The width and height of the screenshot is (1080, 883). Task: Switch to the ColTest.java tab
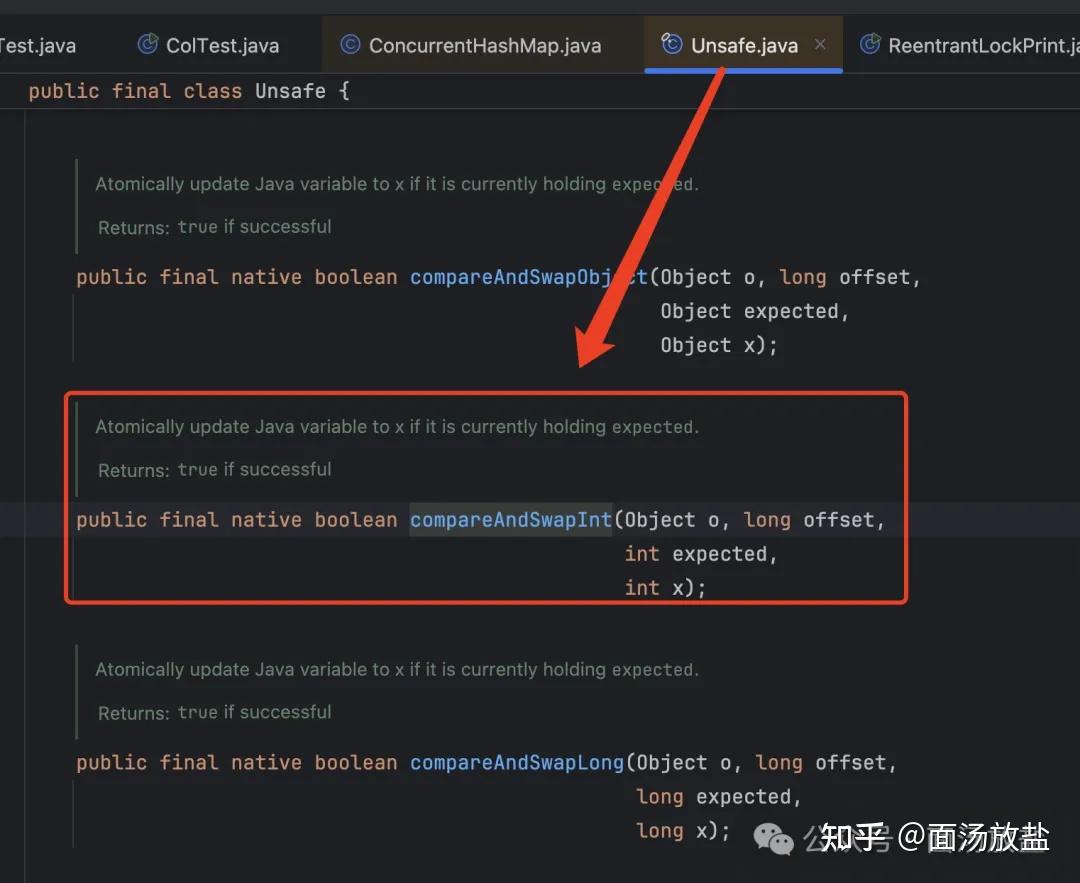pyautogui.click(x=209, y=45)
